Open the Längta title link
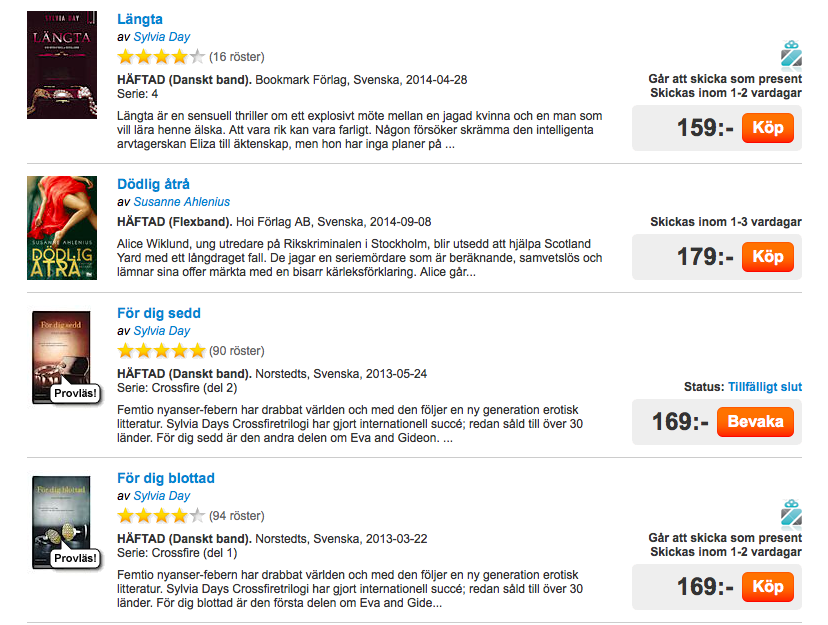The image size is (828, 625). pyautogui.click(x=140, y=19)
